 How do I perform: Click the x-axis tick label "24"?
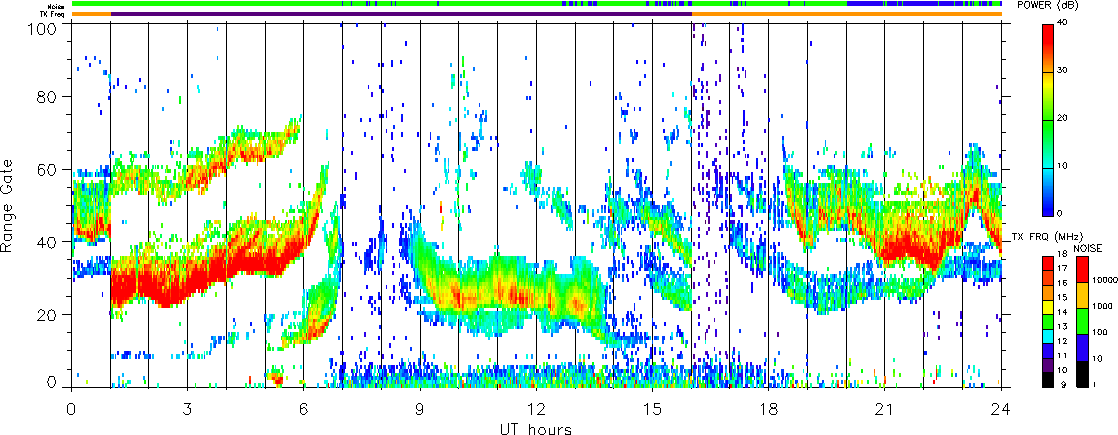tap(1001, 409)
